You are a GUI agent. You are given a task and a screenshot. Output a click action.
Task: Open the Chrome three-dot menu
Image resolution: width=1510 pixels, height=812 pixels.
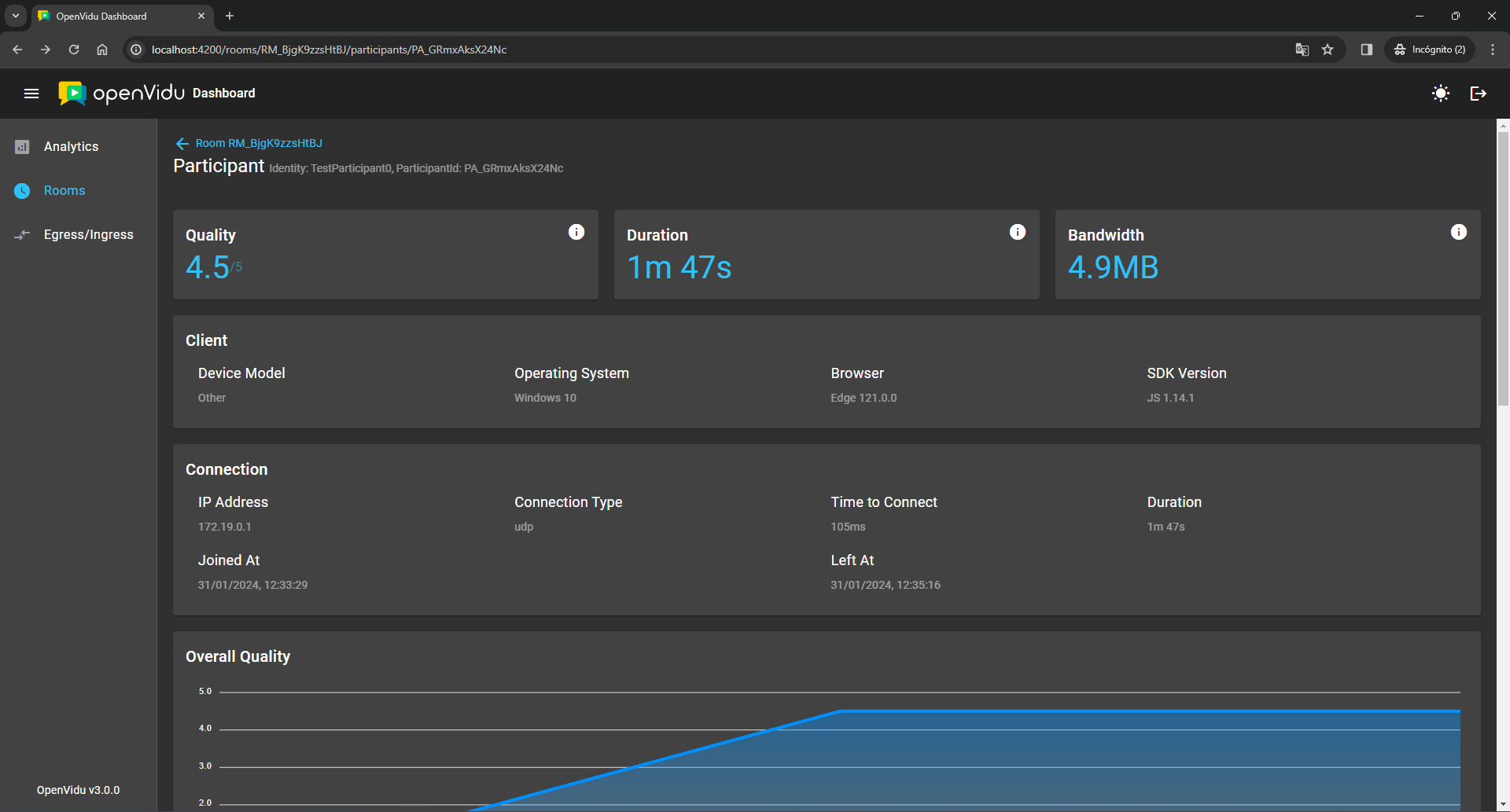coord(1493,50)
